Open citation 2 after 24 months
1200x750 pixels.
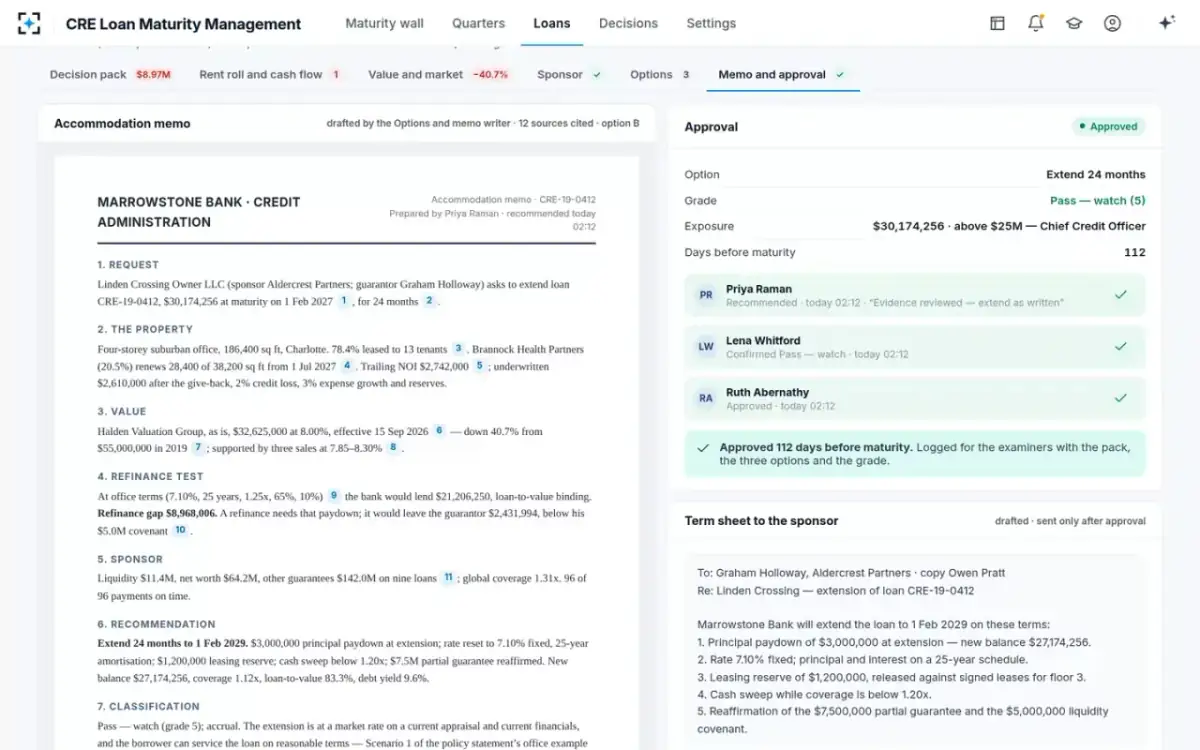pos(429,301)
